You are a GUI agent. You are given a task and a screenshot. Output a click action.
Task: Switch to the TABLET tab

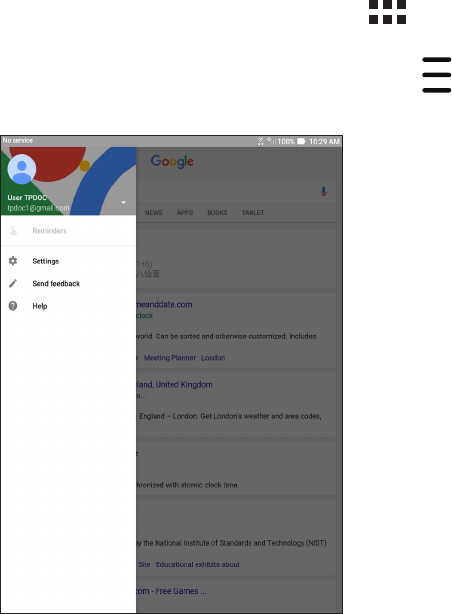click(253, 213)
